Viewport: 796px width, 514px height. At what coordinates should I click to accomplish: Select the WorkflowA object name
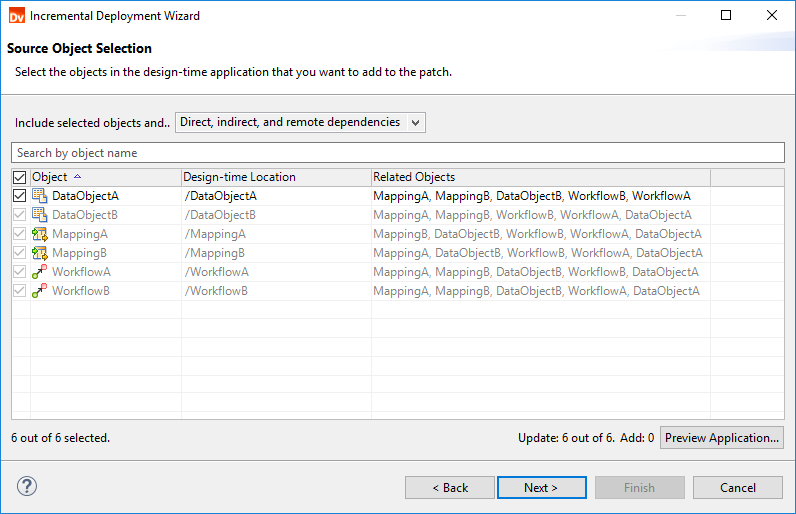(x=81, y=272)
